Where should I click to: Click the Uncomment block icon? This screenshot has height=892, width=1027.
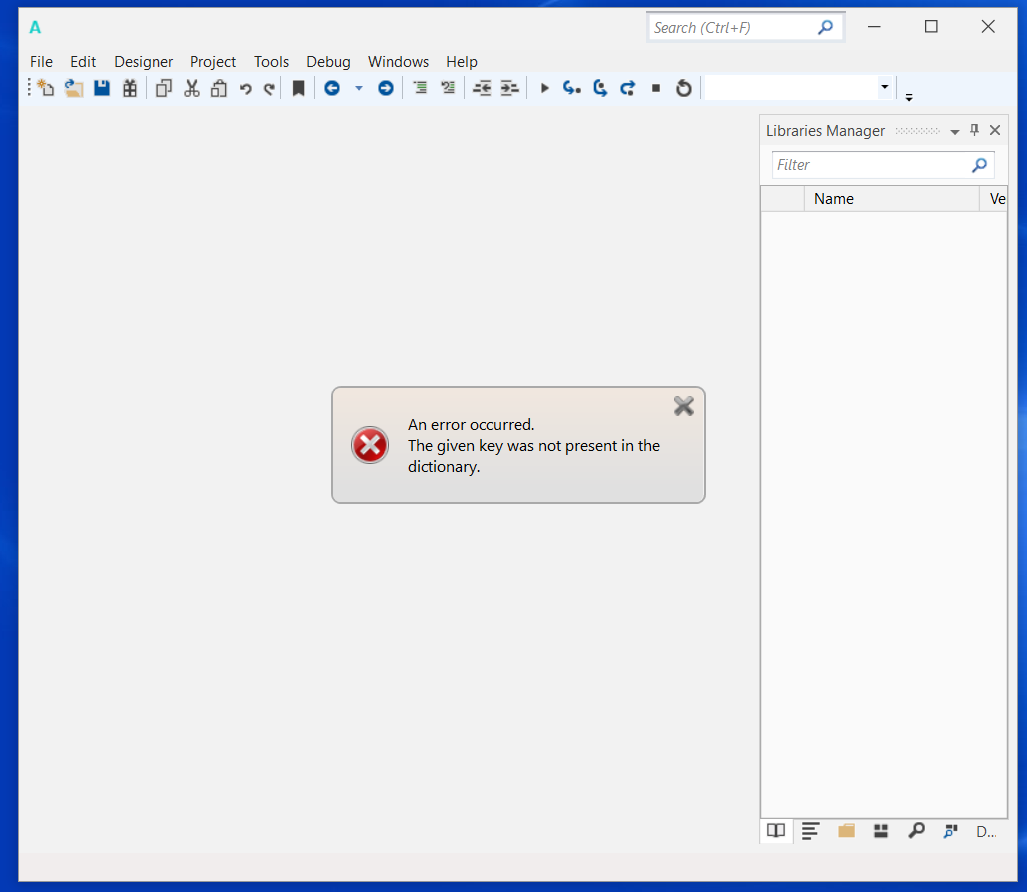[448, 88]
